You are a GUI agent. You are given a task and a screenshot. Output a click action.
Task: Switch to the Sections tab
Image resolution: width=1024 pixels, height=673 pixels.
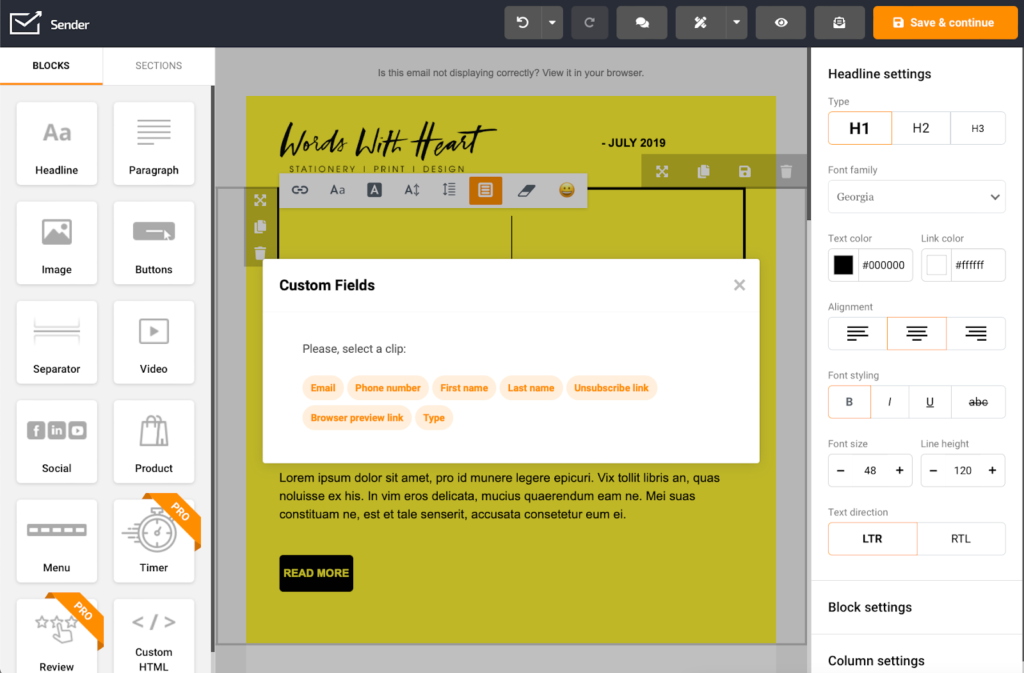coord(157,63)
